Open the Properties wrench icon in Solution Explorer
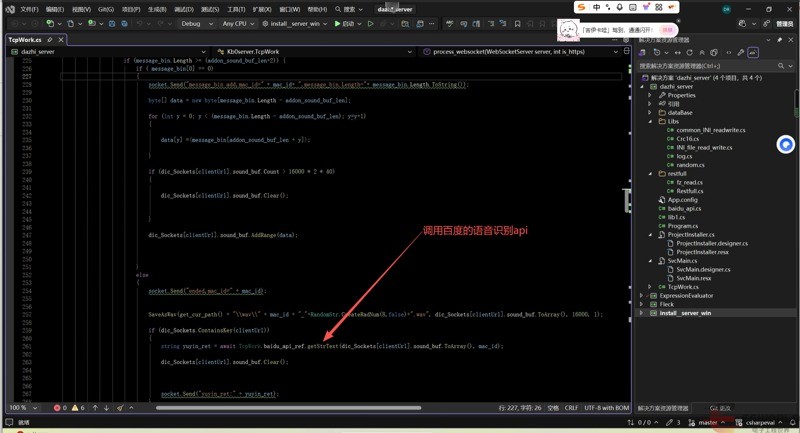The width and height of the screenshot is (800, 433). [x=741, y=52]
